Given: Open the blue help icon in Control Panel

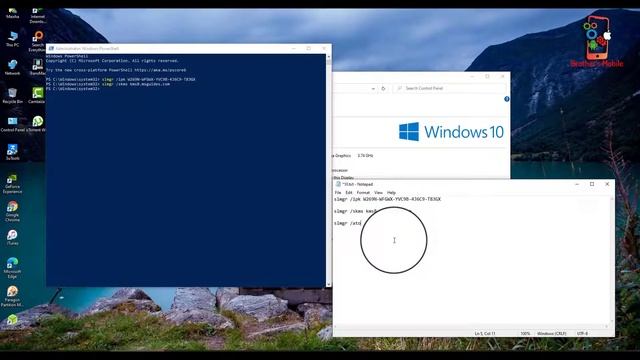Looking at the screenshot, I should 507,99.
